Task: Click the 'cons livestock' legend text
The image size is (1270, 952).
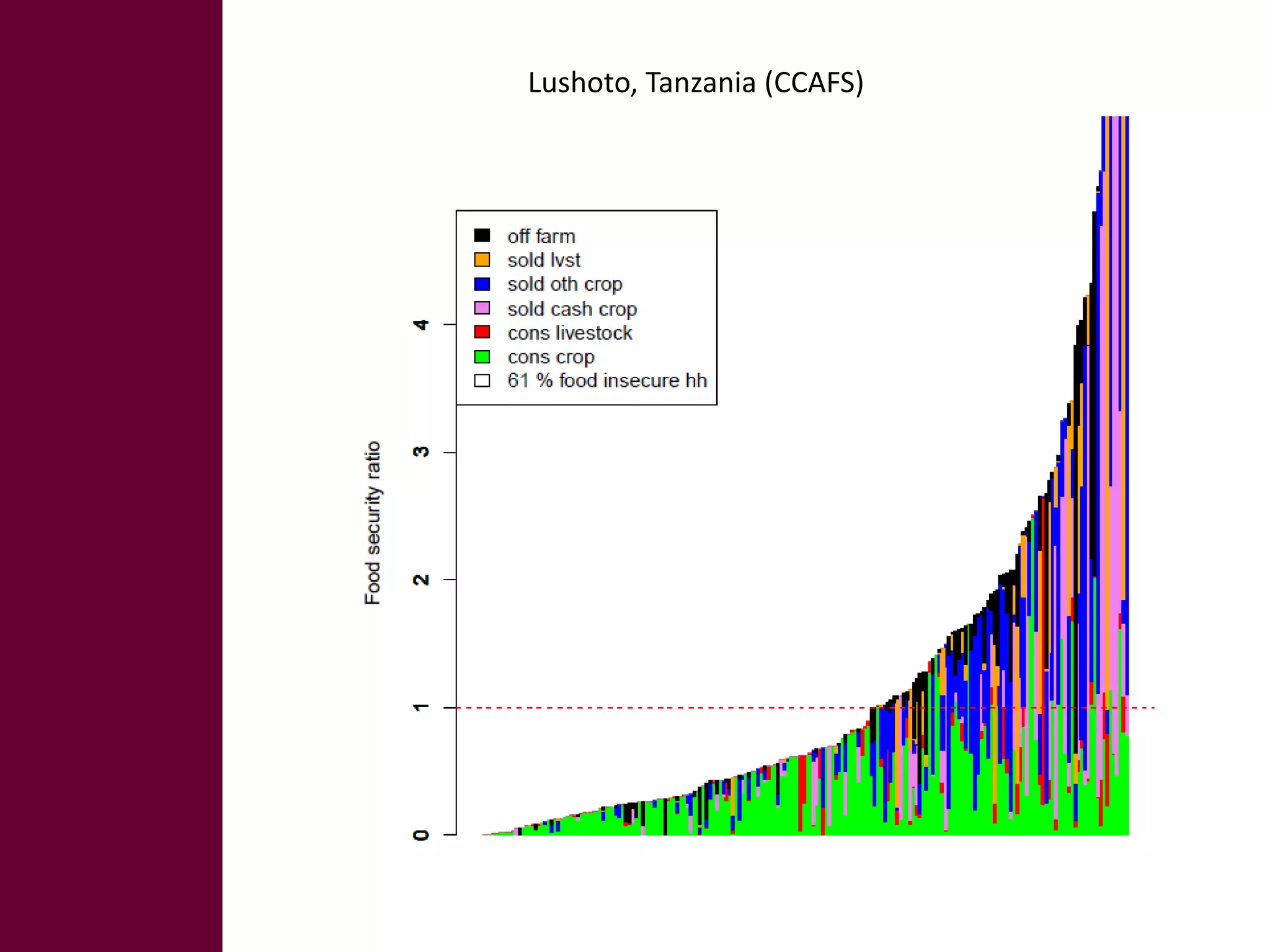Action: [569, 333]
